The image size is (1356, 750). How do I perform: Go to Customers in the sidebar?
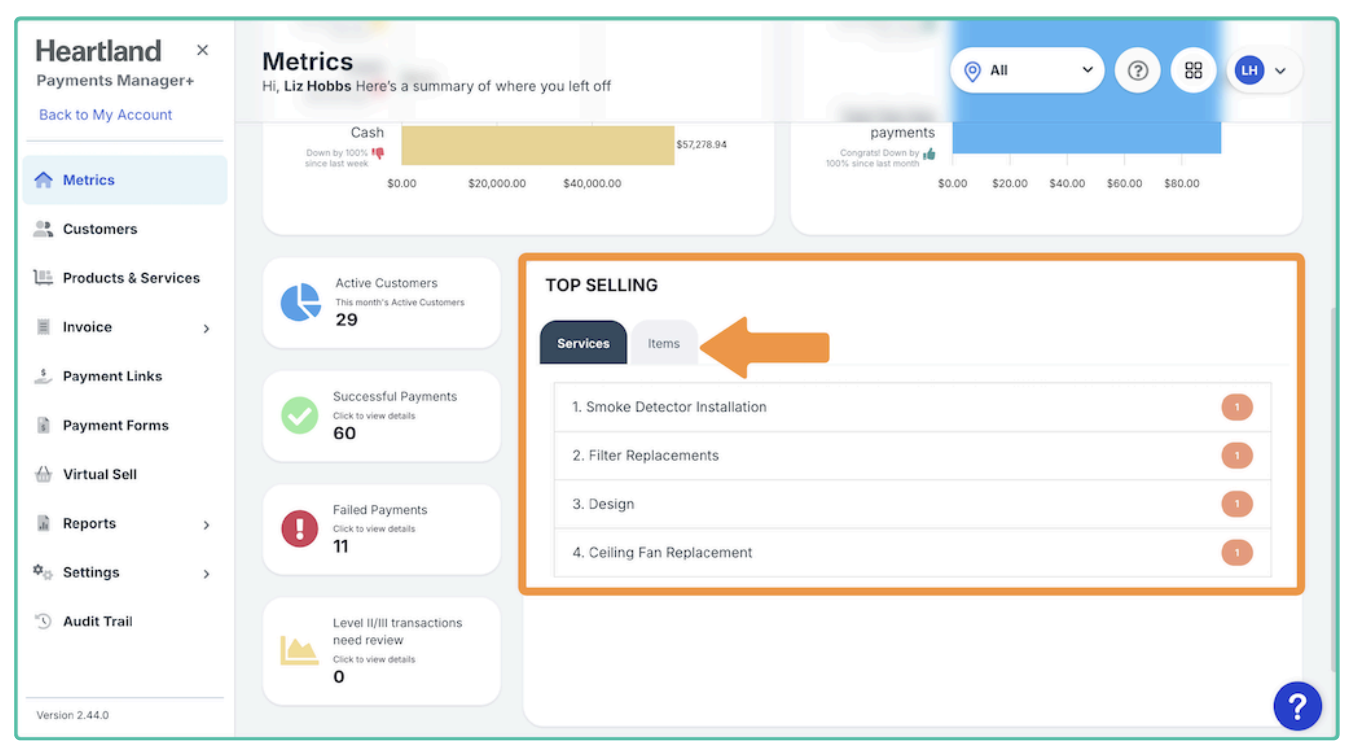[100, 229]
